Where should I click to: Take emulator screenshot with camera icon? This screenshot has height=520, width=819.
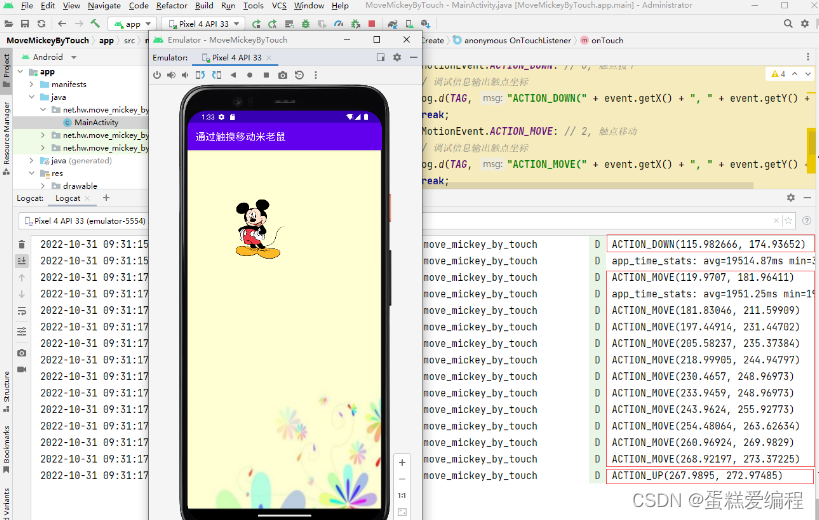[283, 75]
